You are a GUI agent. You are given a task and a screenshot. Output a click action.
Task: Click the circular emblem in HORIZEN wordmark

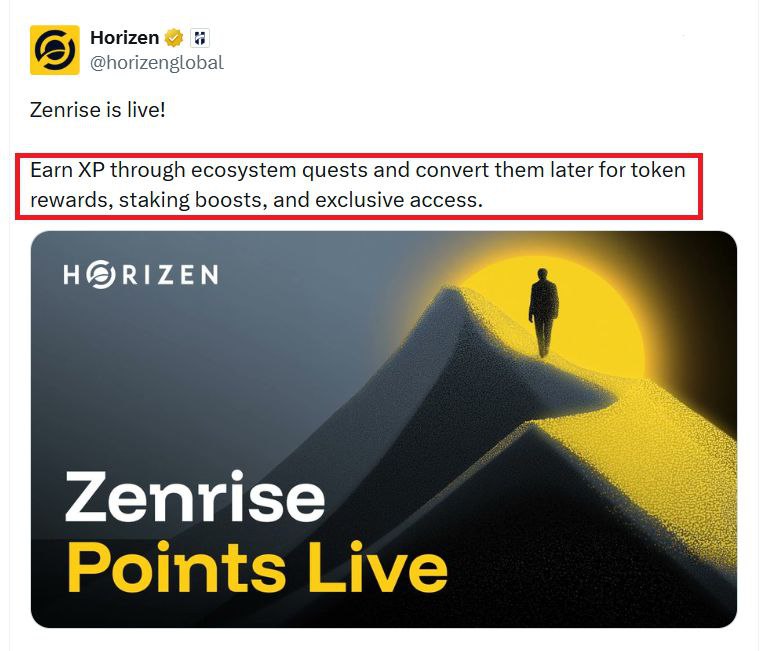(x=101, y=275)
